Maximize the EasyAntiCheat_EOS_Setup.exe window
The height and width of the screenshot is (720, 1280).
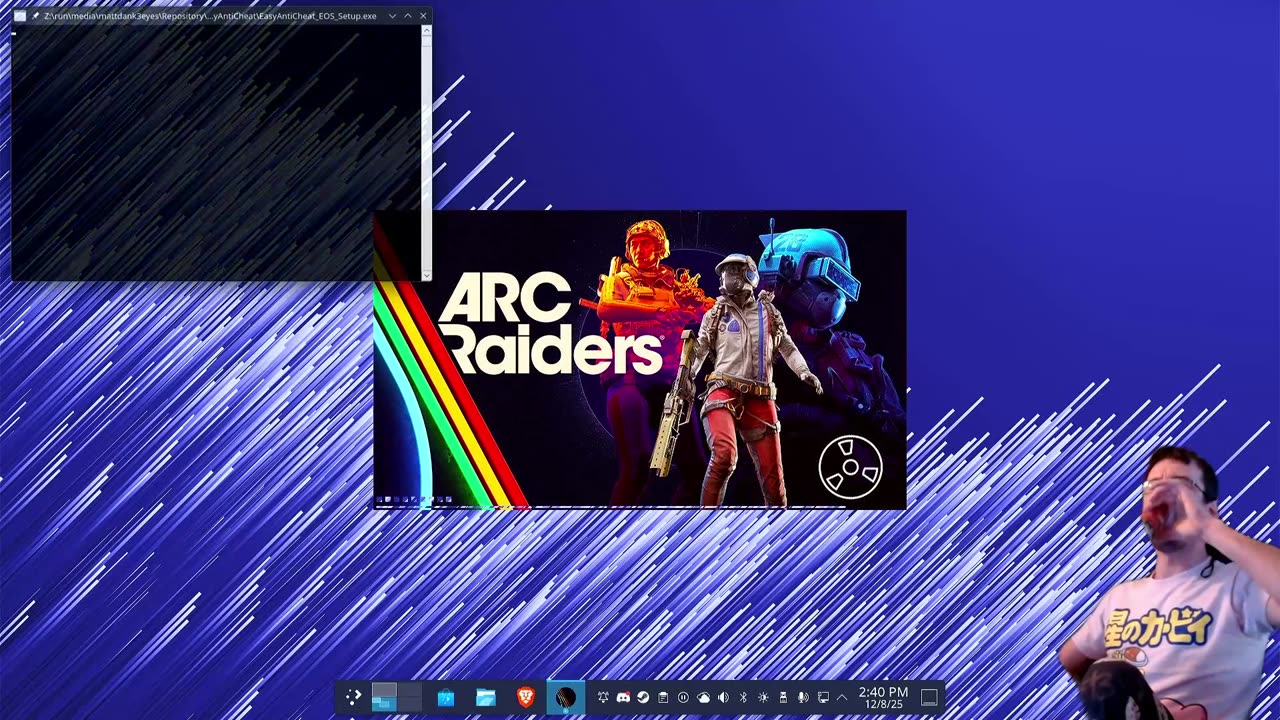pos(408,16)
